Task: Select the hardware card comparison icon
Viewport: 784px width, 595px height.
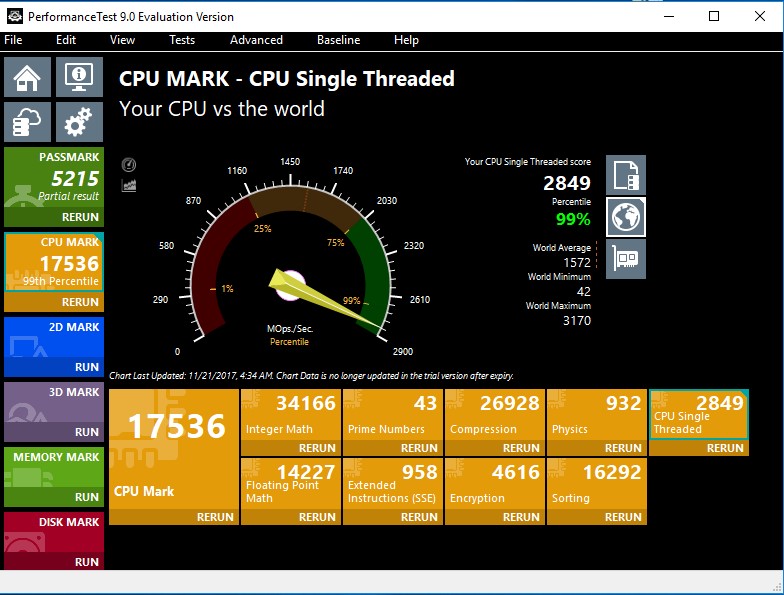Action: [626, 258]
